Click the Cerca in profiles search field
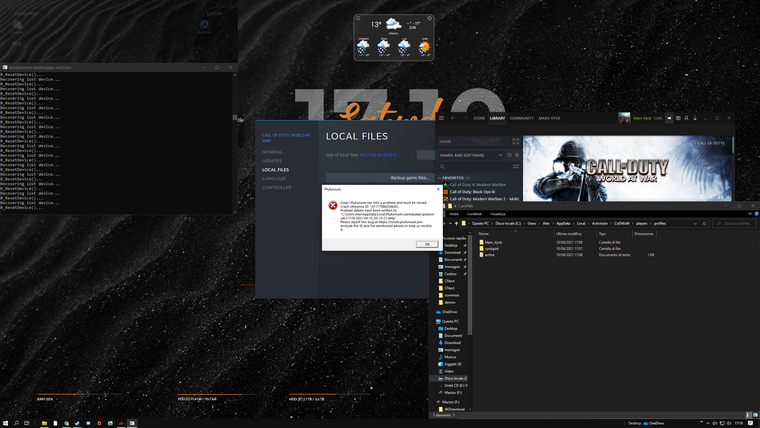The height and width of the screenshot is (428, 760). 734,223
